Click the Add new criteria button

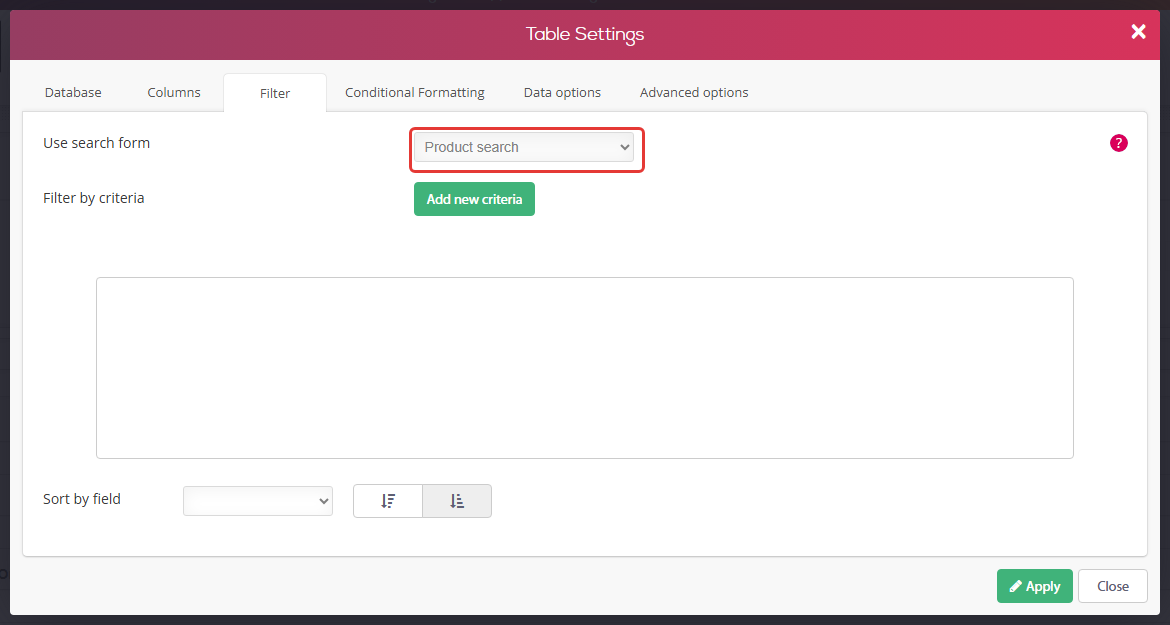(475, 199)
